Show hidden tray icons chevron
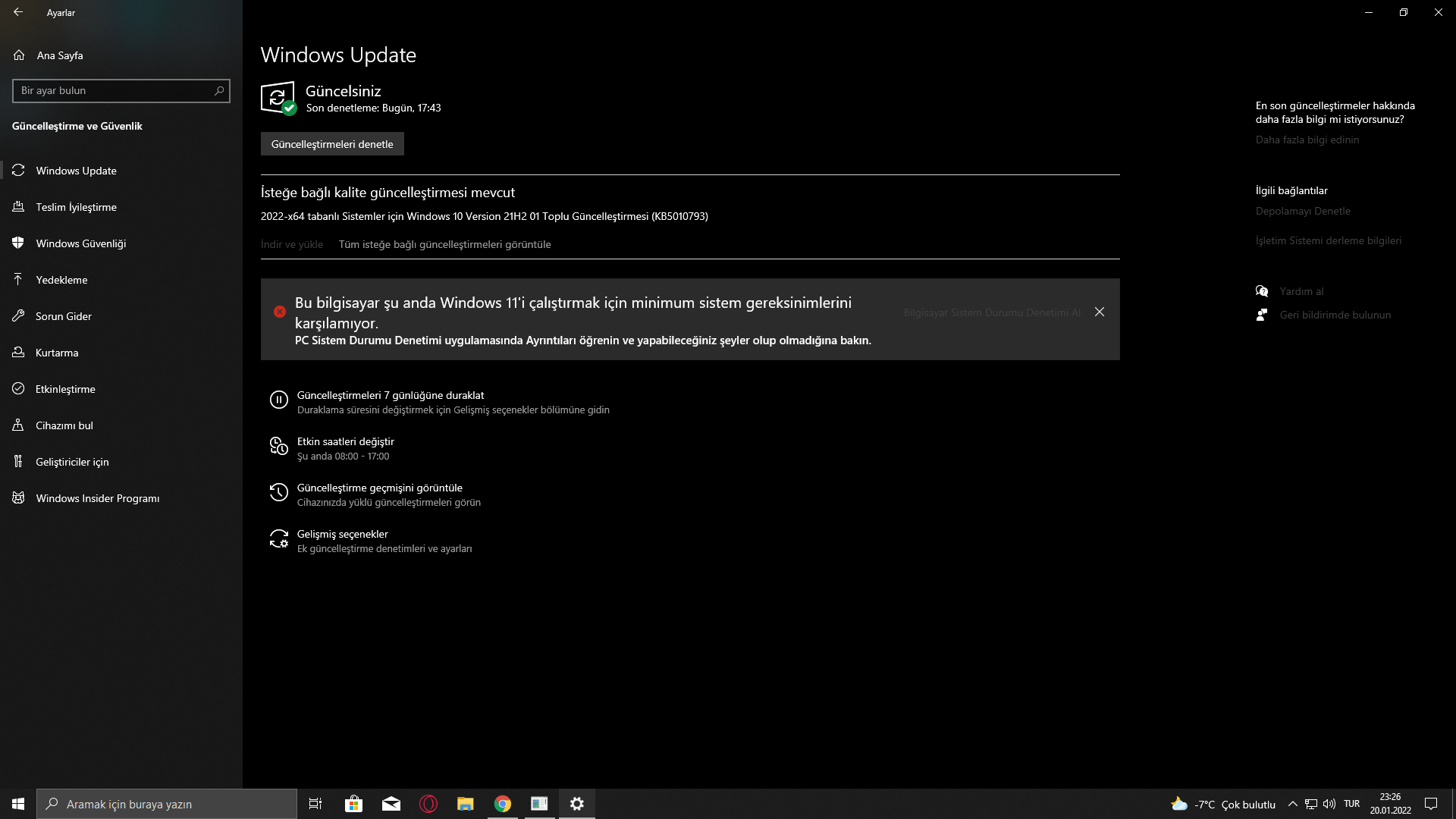This screenshot has height=819, width=1456. (x=1293, y=804)
